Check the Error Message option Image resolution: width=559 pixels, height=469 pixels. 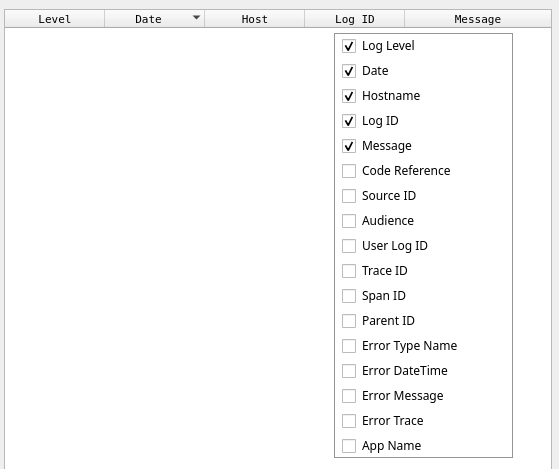(349, 396)
